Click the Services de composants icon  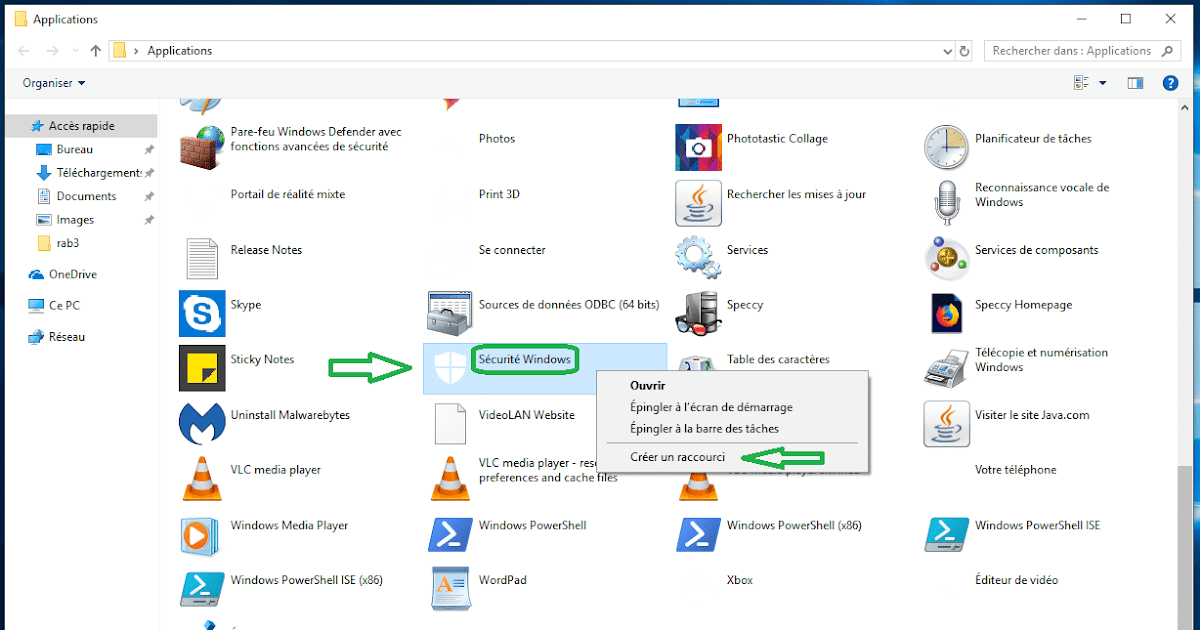click(x=946, y=258)
